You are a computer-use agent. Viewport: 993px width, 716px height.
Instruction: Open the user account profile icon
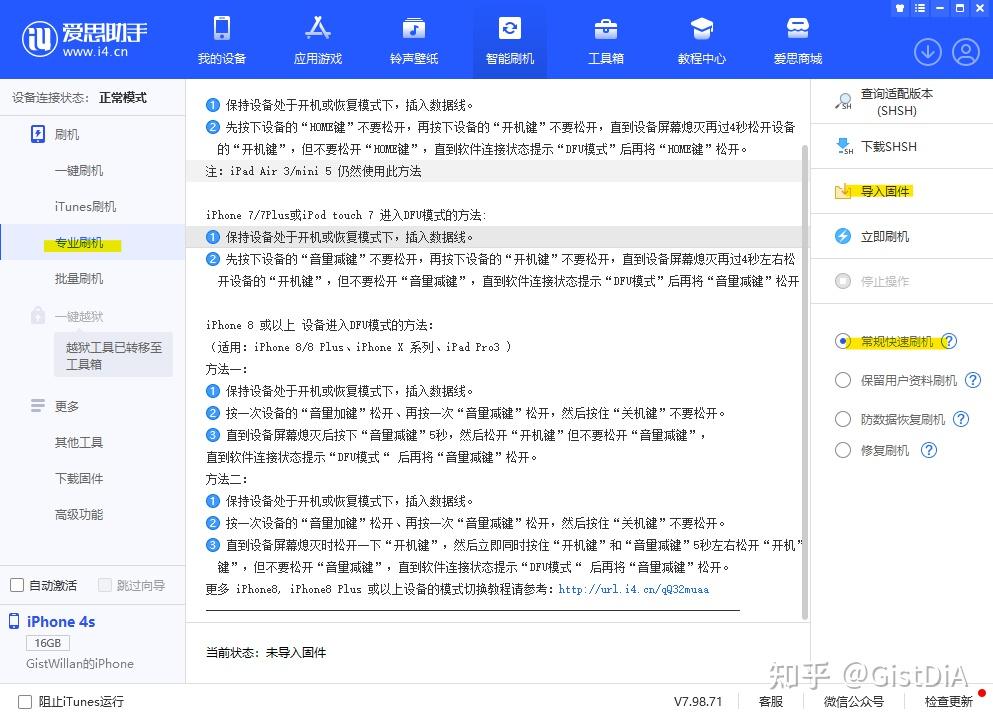coord(965,52)
